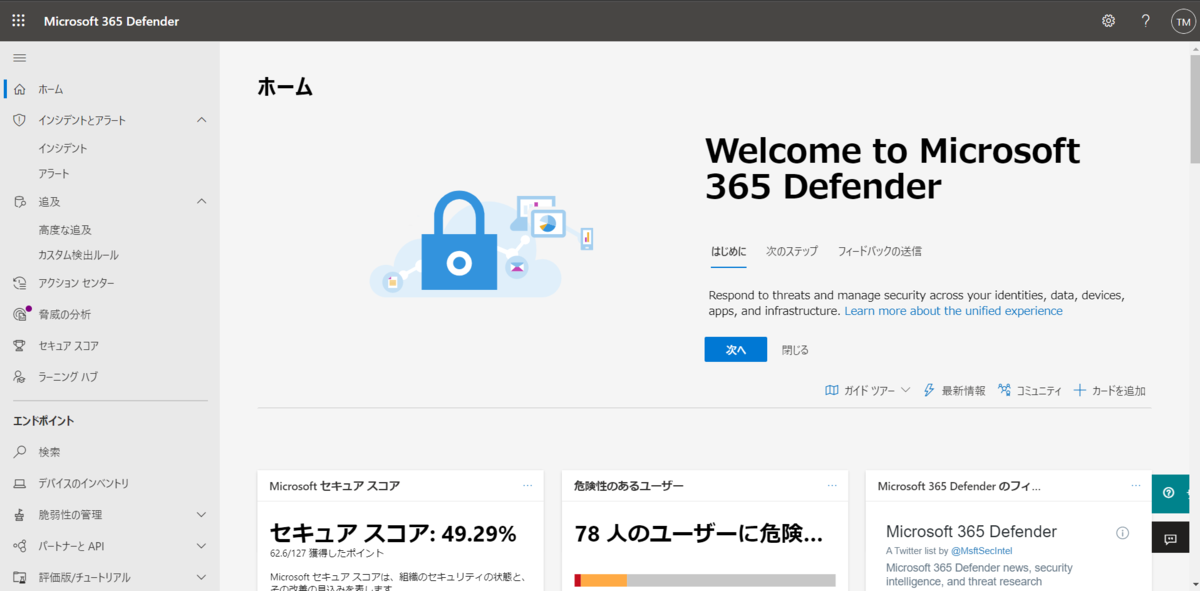This screenshot has width=1200, height=591.
Task: Click the ガイド ツアー map icon
Action: (832, 390)
